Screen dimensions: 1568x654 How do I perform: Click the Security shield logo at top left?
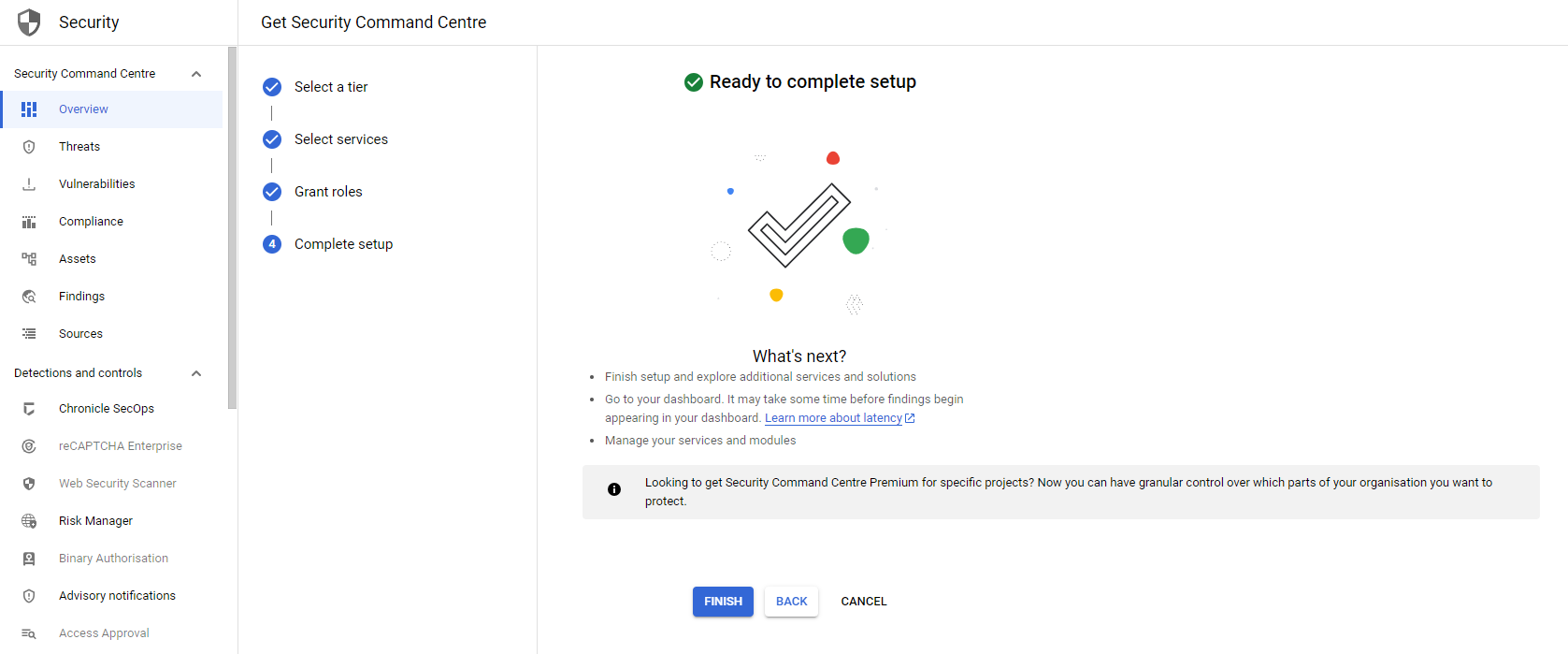click(x=28, y=21)
